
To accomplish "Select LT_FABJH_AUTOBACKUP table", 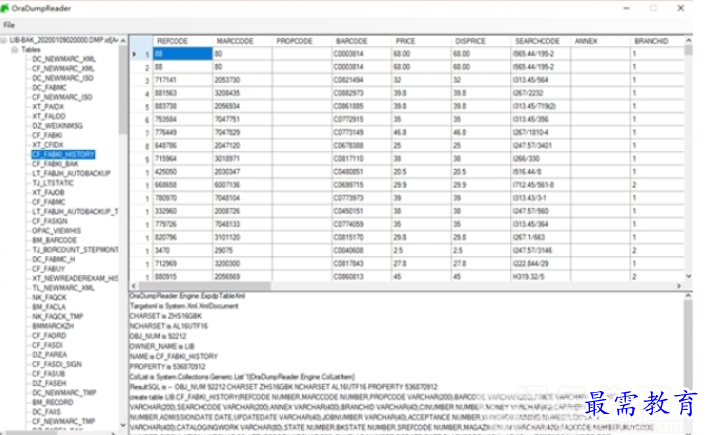I will pyautogui.click(x=71, y=173).
